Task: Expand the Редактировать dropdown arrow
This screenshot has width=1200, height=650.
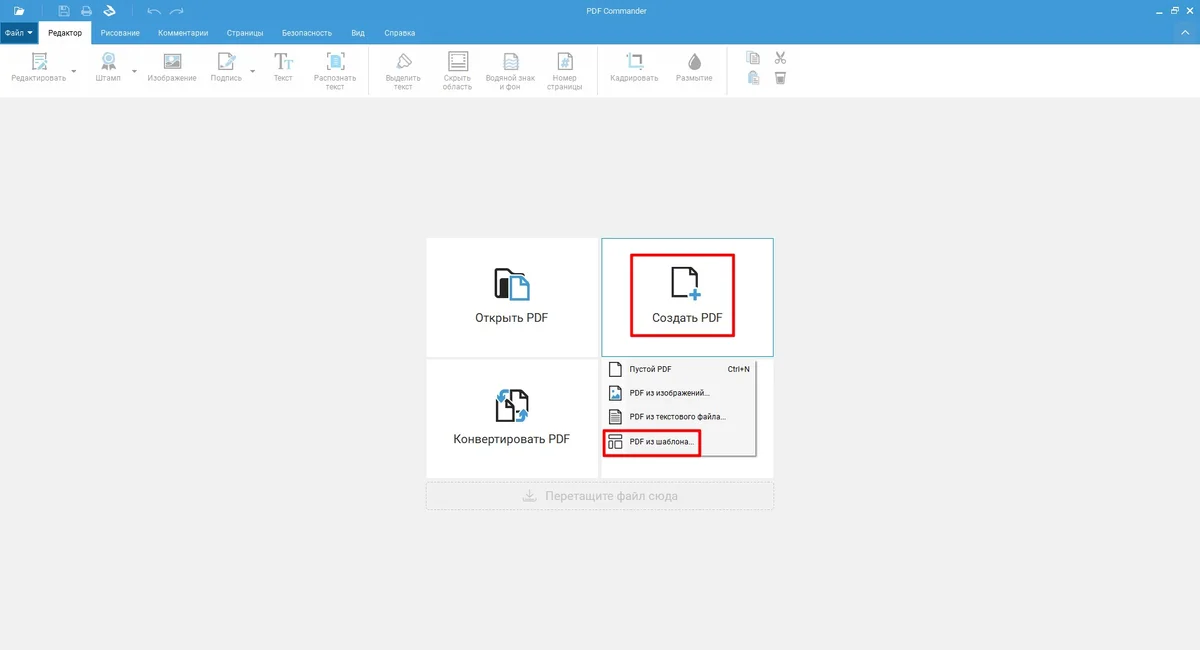Action: (74, 71)
